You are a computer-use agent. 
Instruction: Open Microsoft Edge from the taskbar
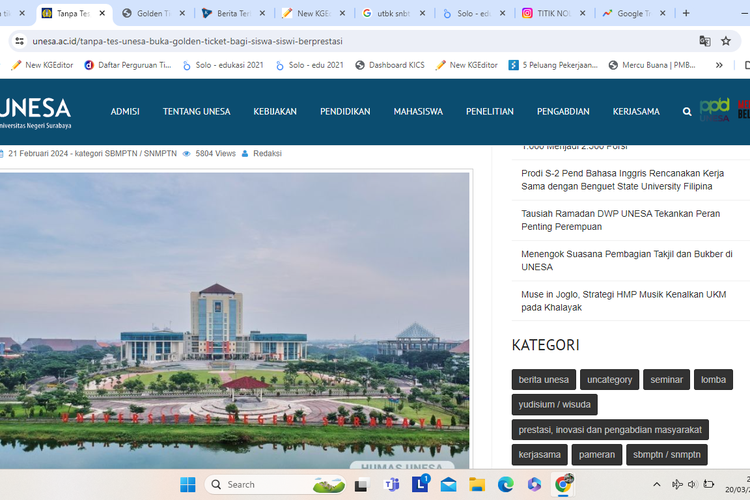[506, 485]
